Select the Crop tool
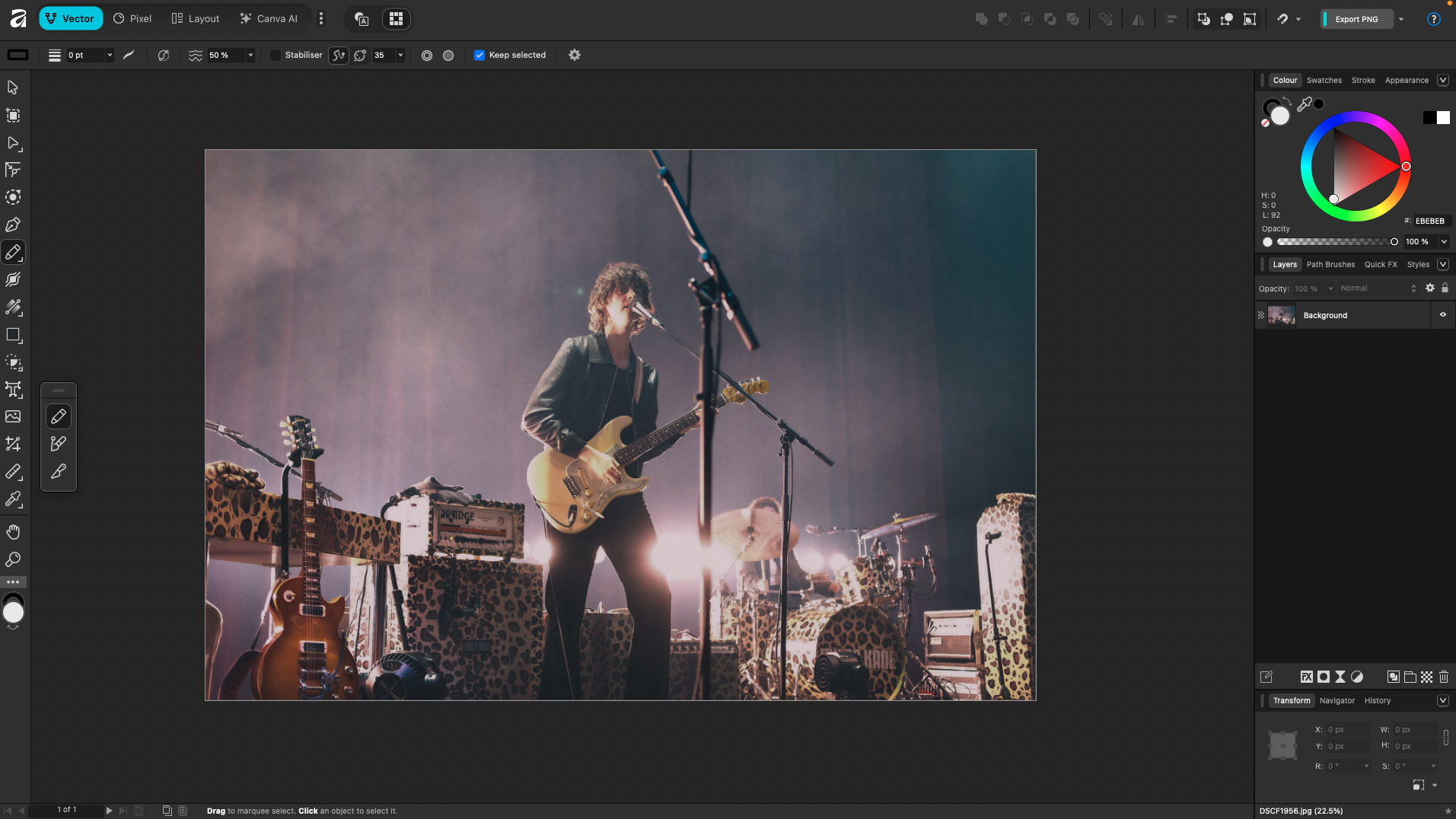 point(13,444)
